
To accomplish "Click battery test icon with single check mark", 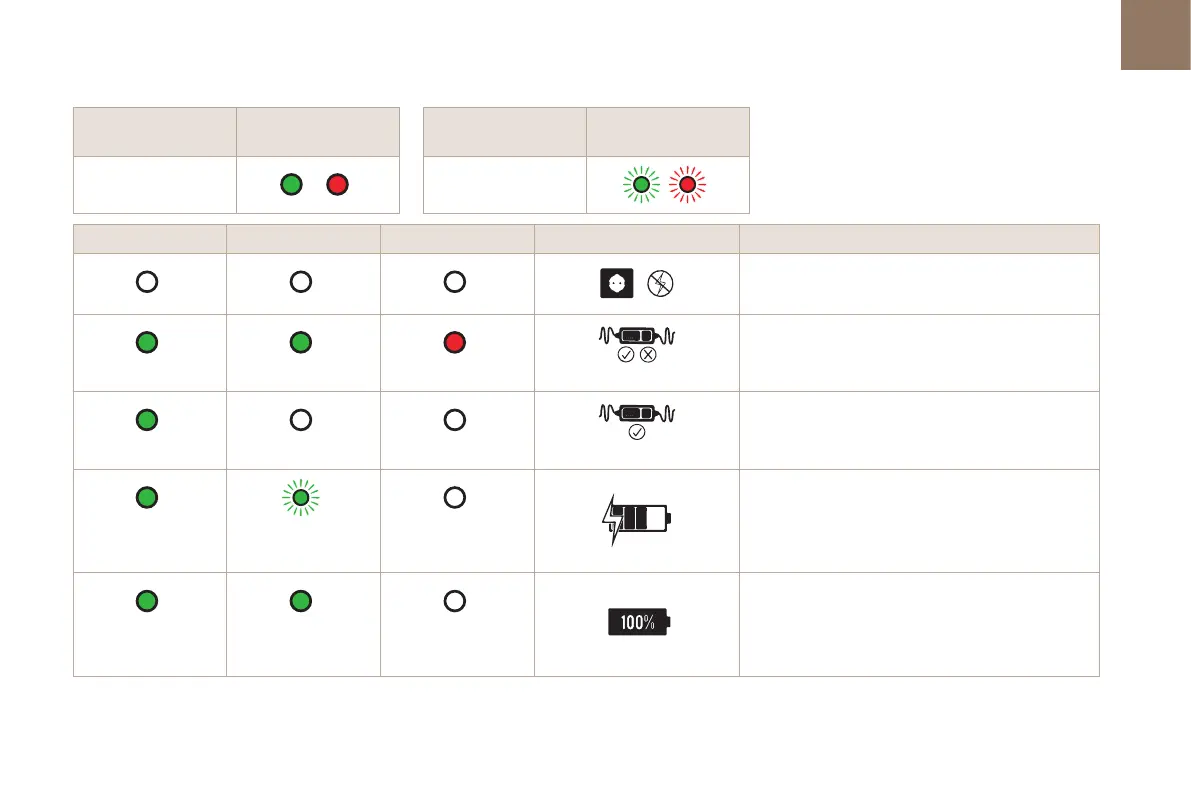I will coord(637,422).
